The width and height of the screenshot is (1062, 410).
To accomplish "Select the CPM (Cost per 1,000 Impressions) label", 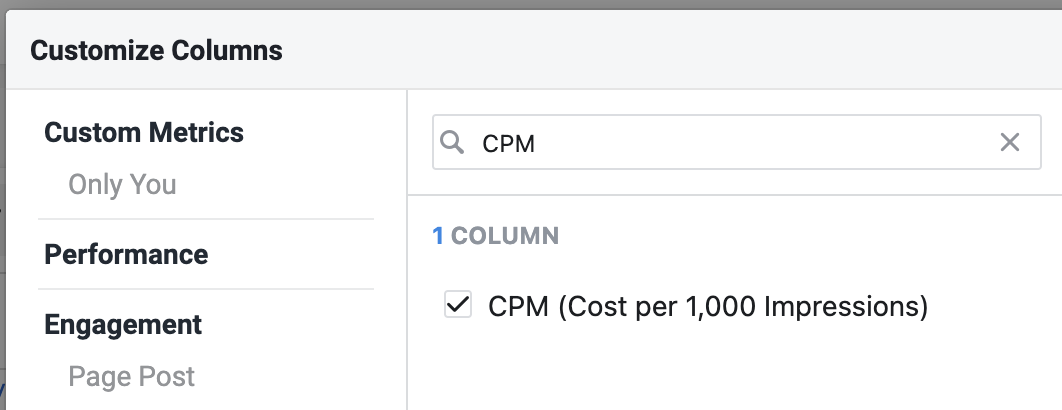I will click(708, 306).
